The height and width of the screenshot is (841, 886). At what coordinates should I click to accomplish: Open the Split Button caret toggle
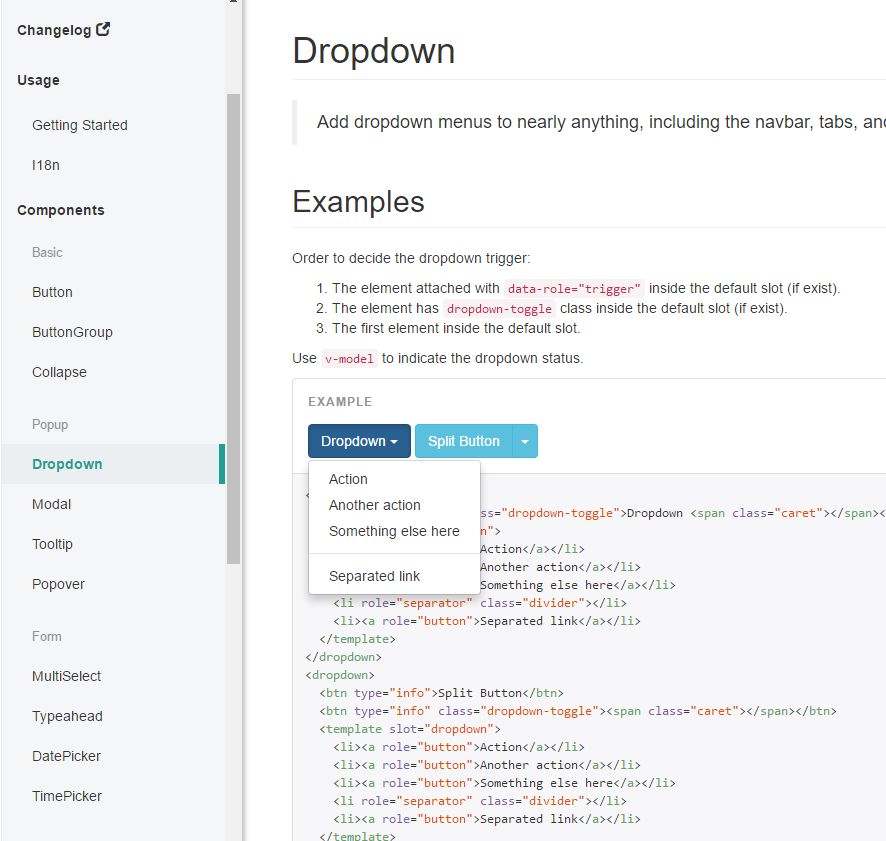[525, 441]
